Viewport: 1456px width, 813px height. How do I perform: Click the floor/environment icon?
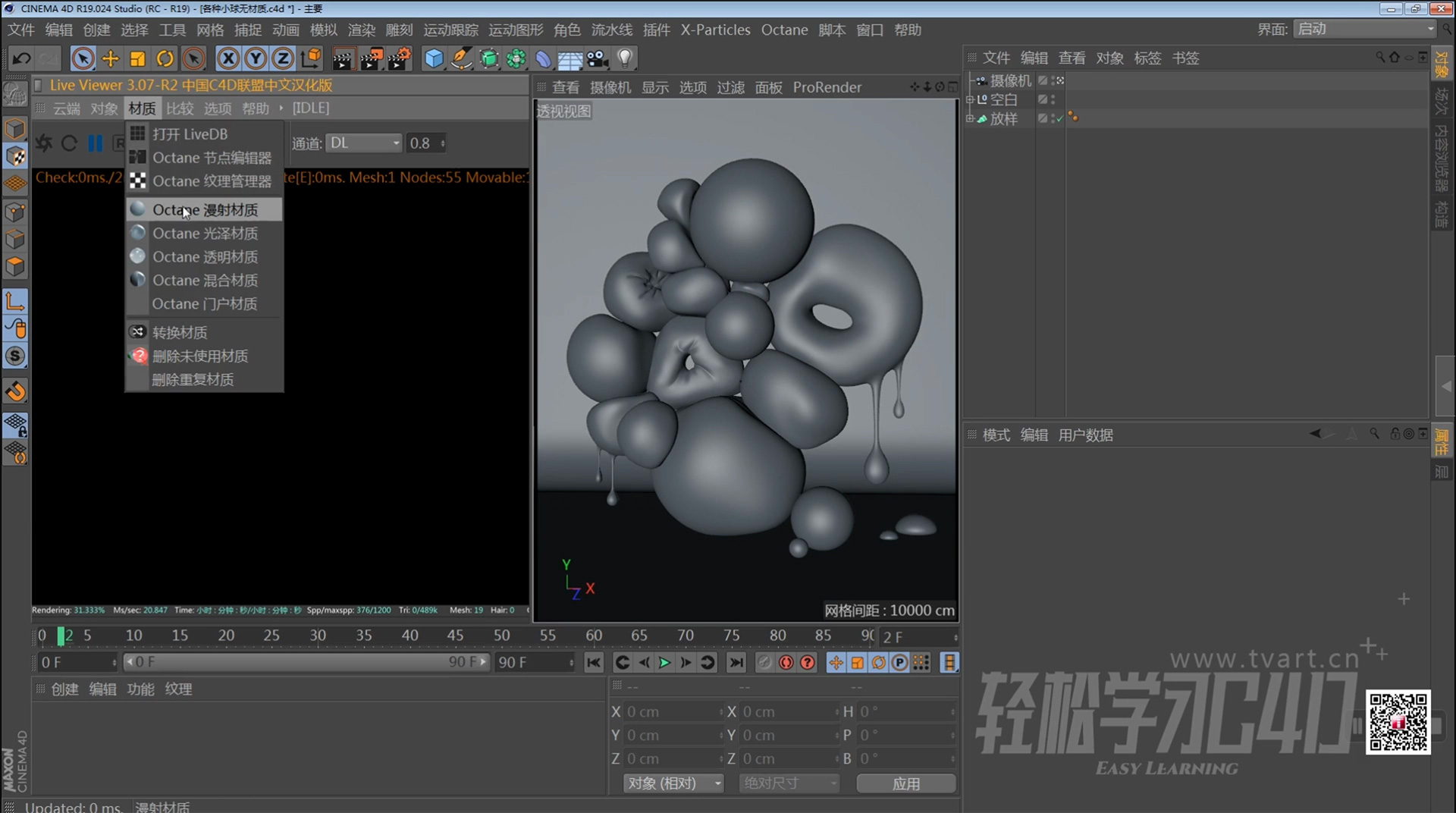[570, 58]
